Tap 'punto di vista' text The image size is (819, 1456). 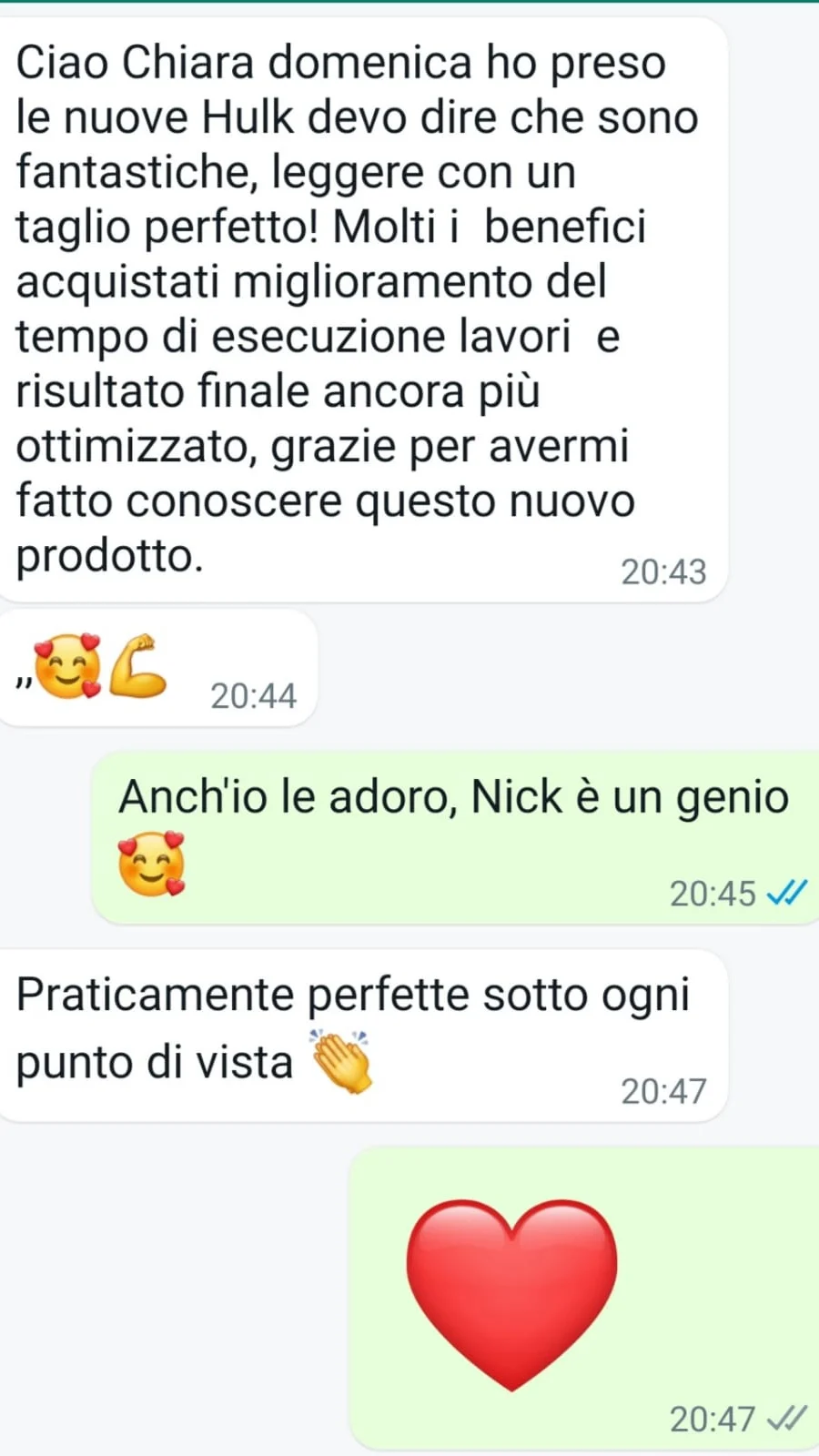pos(155,1062)
